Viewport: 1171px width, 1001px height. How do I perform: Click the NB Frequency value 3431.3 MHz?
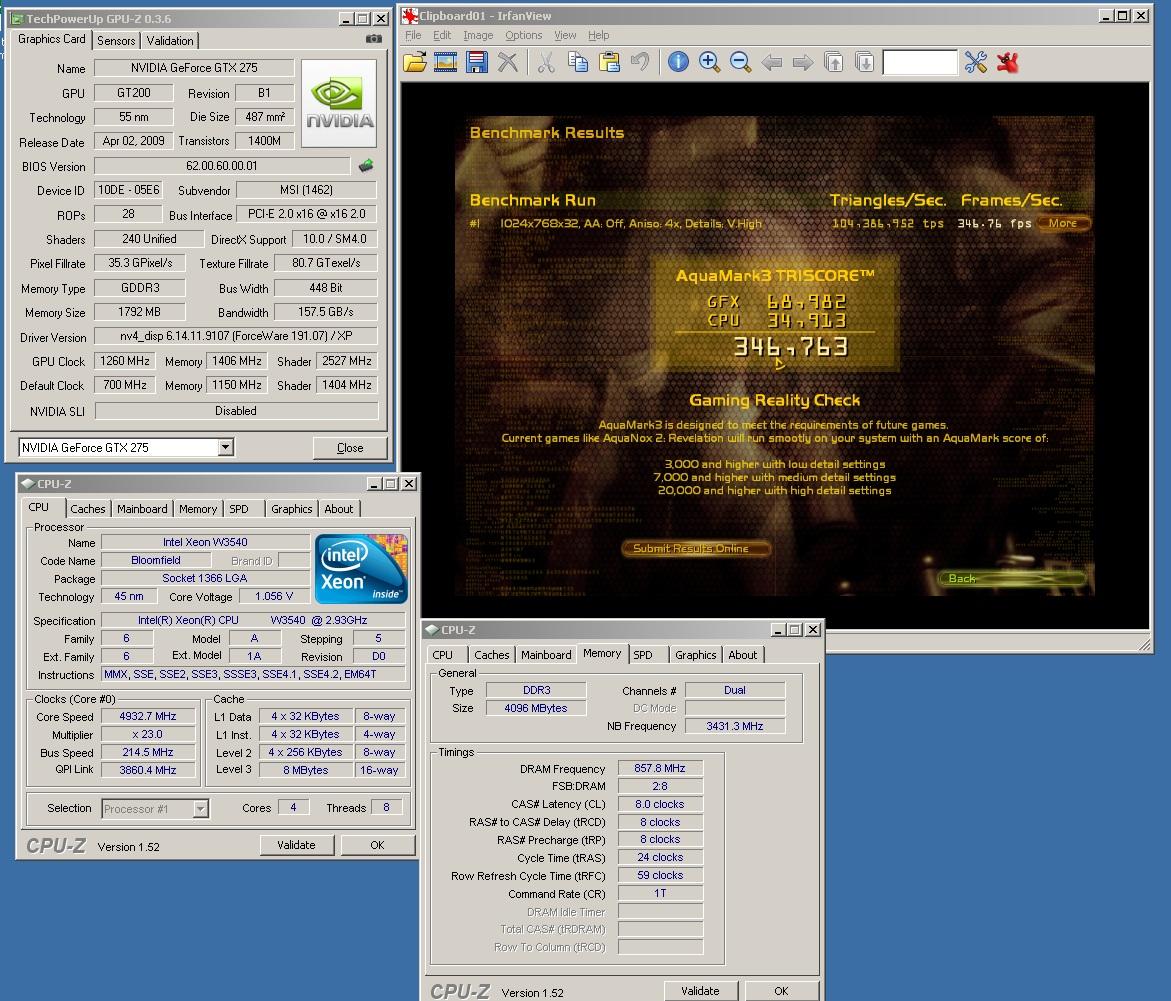pos(735,725)
